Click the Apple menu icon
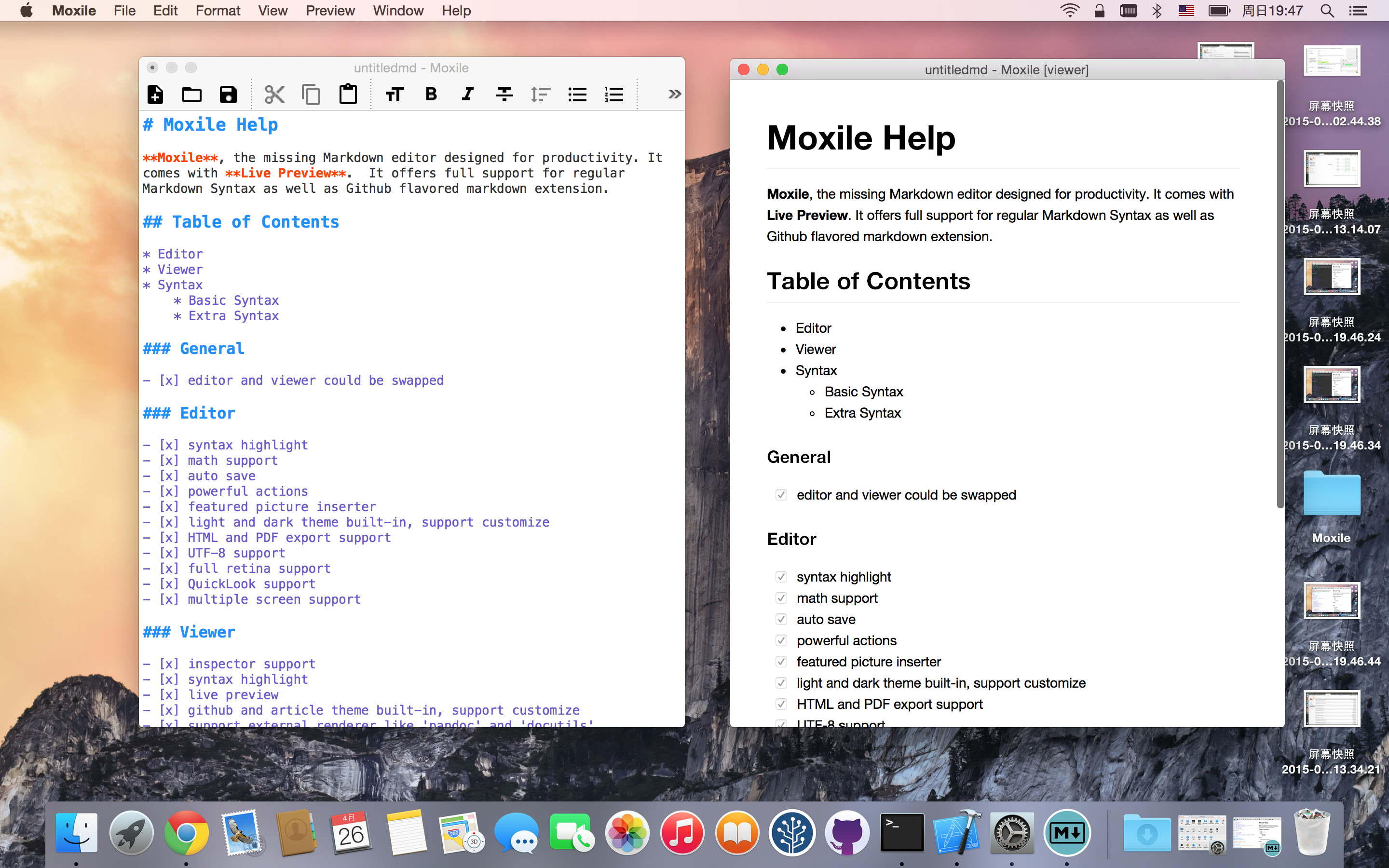 (27, 10)
